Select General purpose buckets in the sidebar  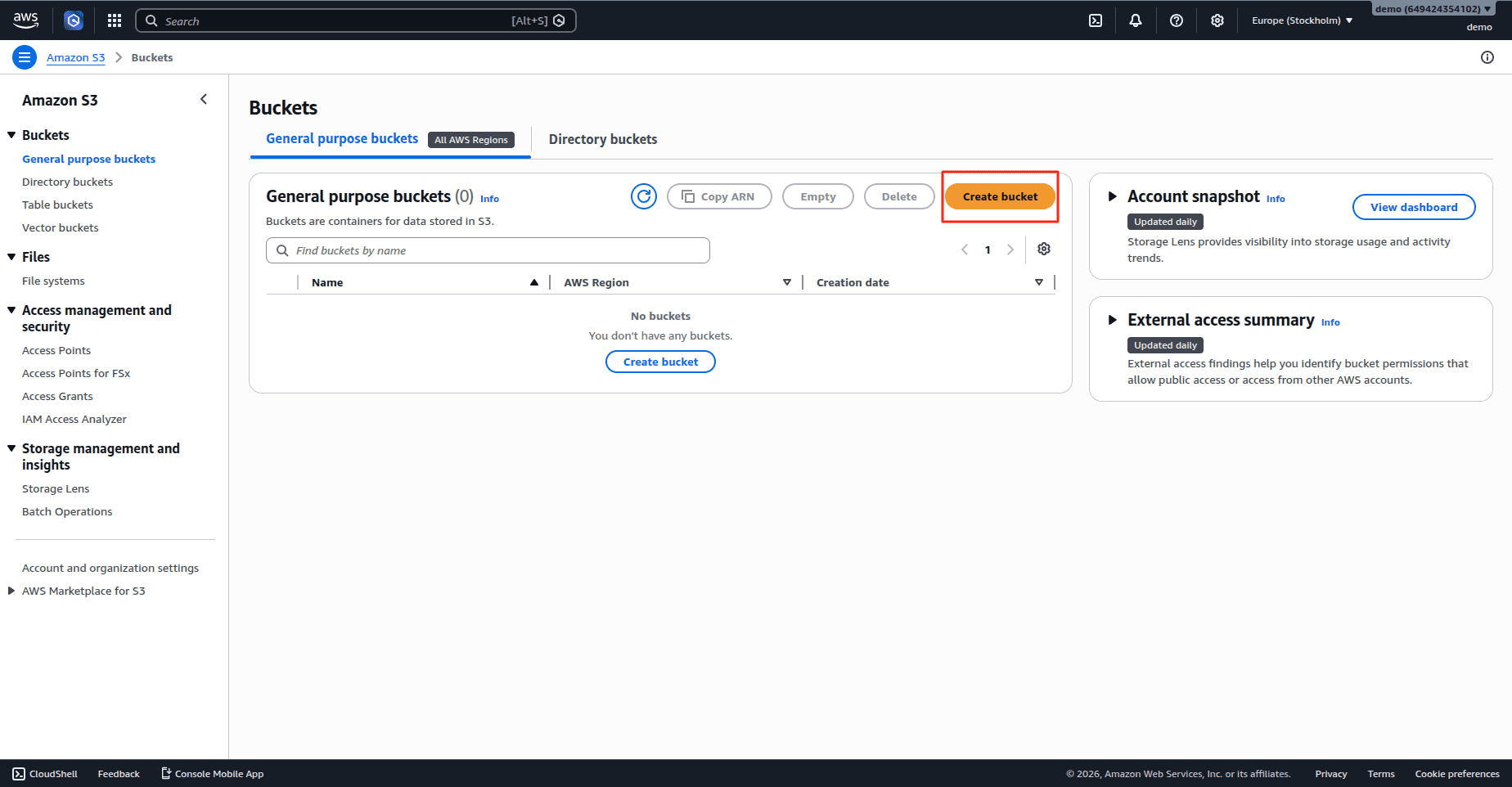click(x=88, y=159)
